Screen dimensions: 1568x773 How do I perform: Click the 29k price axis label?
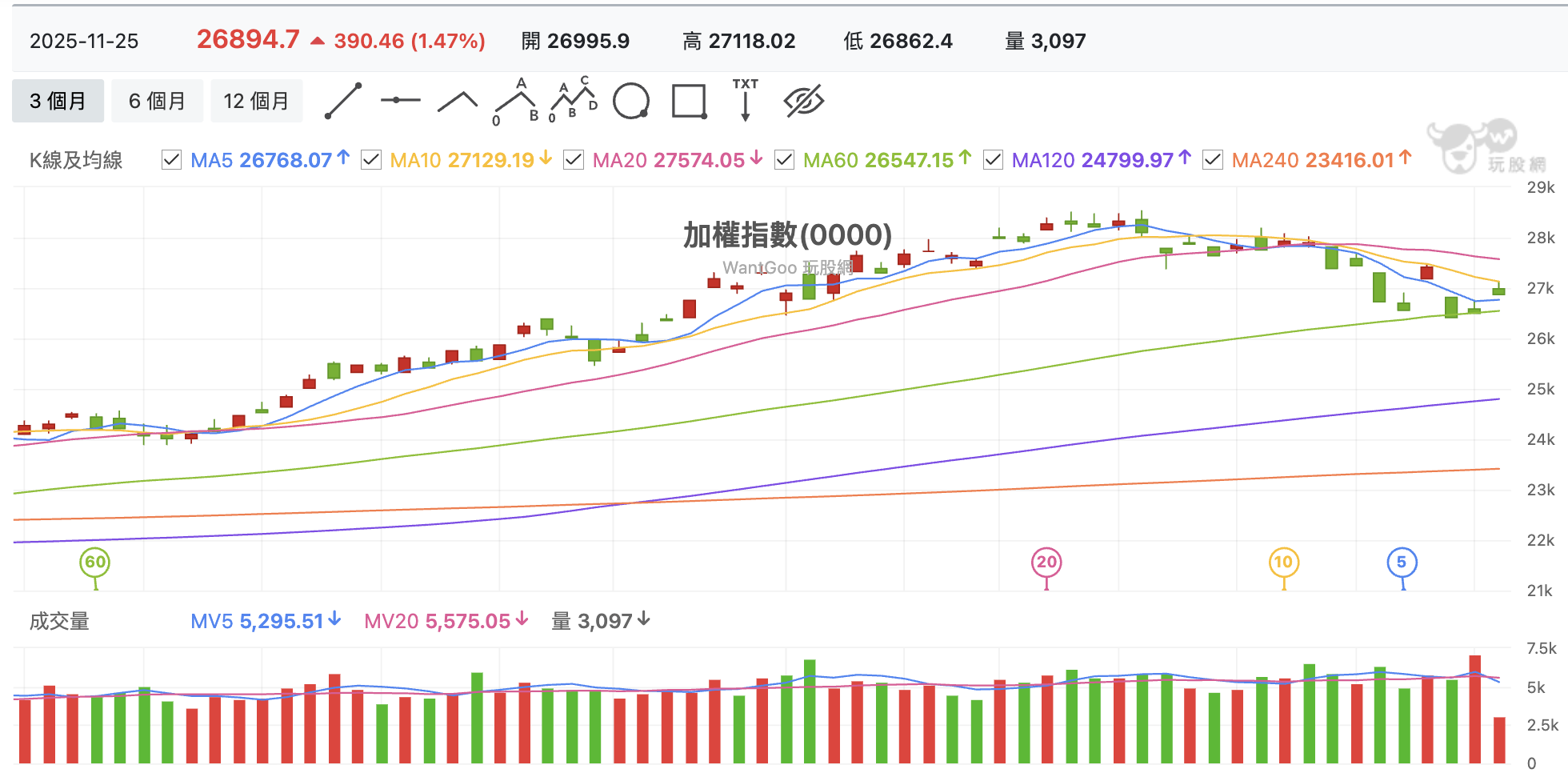1541,187
